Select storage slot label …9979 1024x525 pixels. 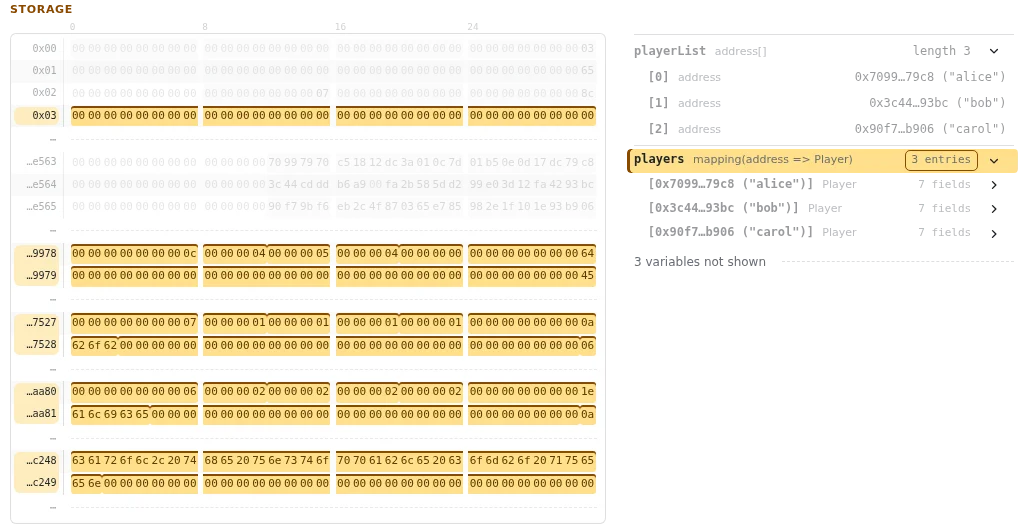point(41,276)
